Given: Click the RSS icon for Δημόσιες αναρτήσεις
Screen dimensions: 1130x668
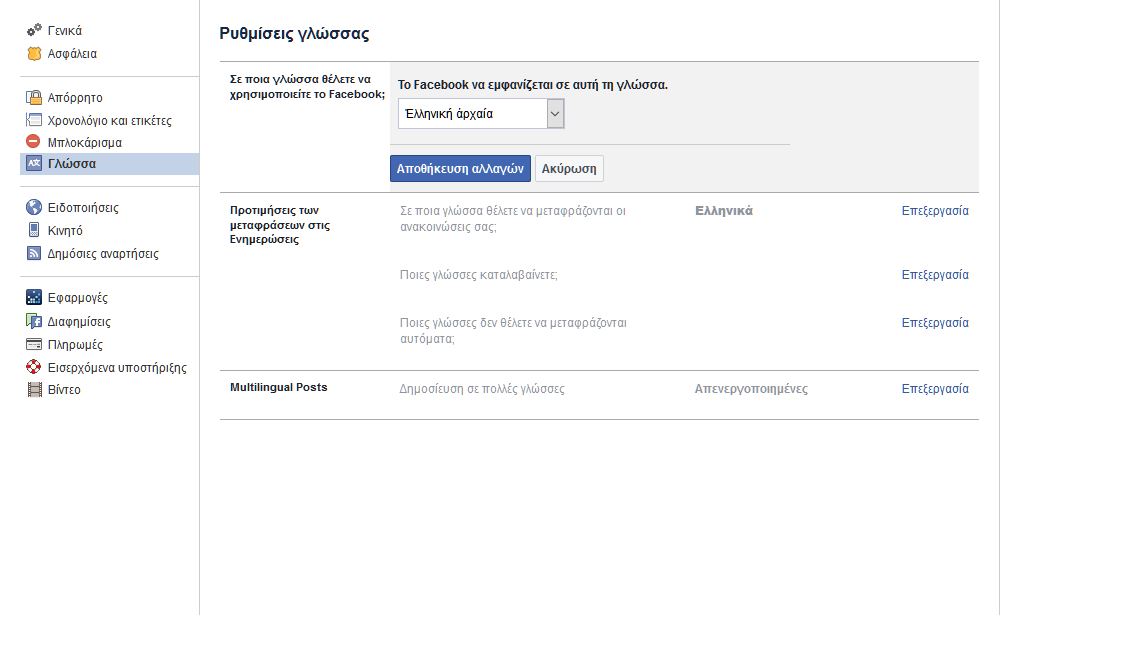Looking at the screenshot, I should (34, 254).
